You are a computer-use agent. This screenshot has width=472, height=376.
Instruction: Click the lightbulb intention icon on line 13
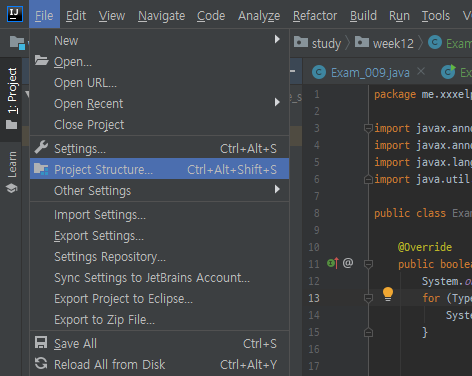pyautogui.click(x=388, y=294)
